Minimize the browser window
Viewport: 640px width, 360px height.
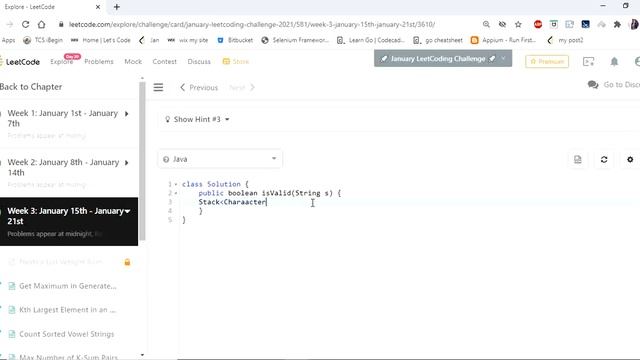603,6
